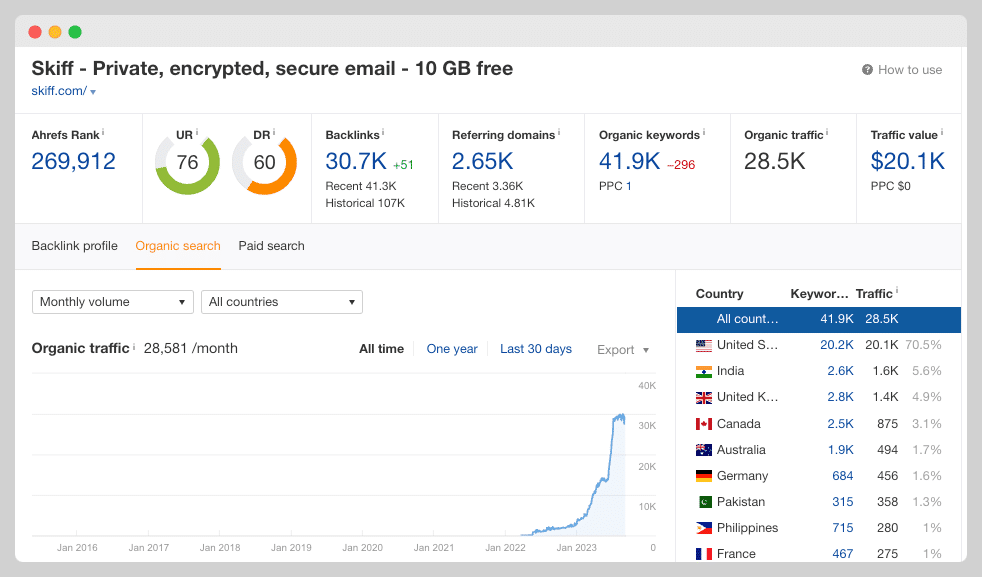982x577 pixels.
Task: Click the green macOS maximize window button
Action: point(75,32)
